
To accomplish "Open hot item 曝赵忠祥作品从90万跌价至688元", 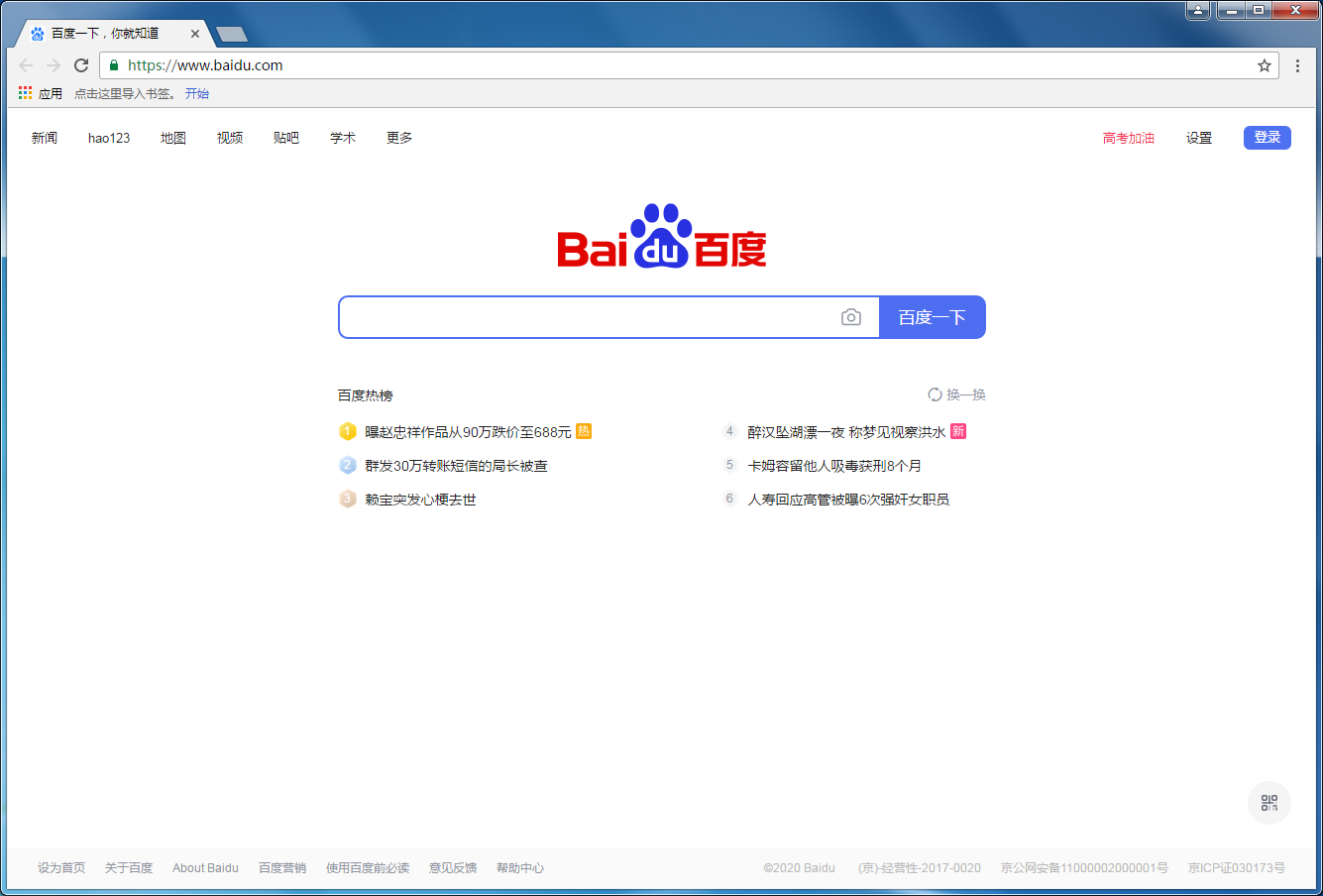I will point(469,432).
